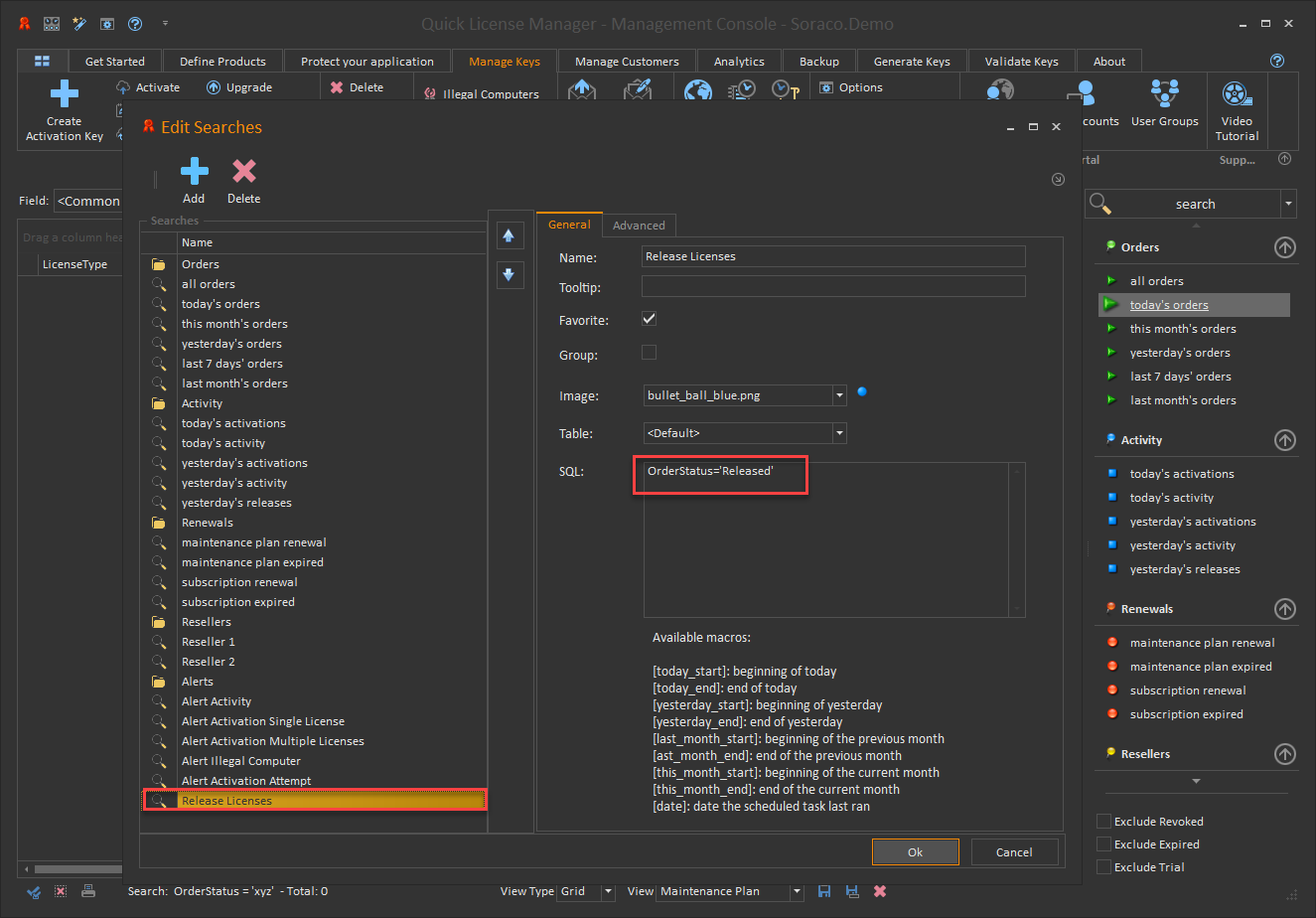Open the Image dropdown bullet_ball_blue.png
1316x918 pixels.
tap(839, 395)
